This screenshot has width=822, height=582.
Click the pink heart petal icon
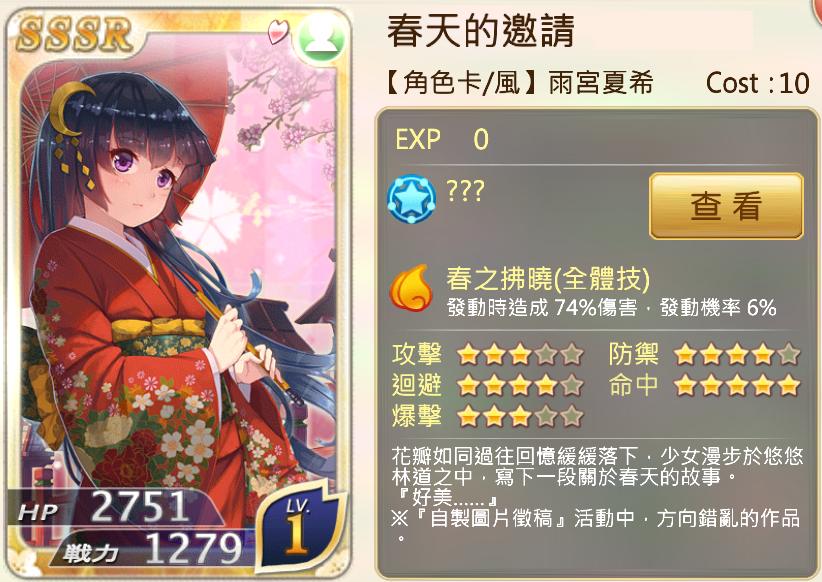click(278, 31)
